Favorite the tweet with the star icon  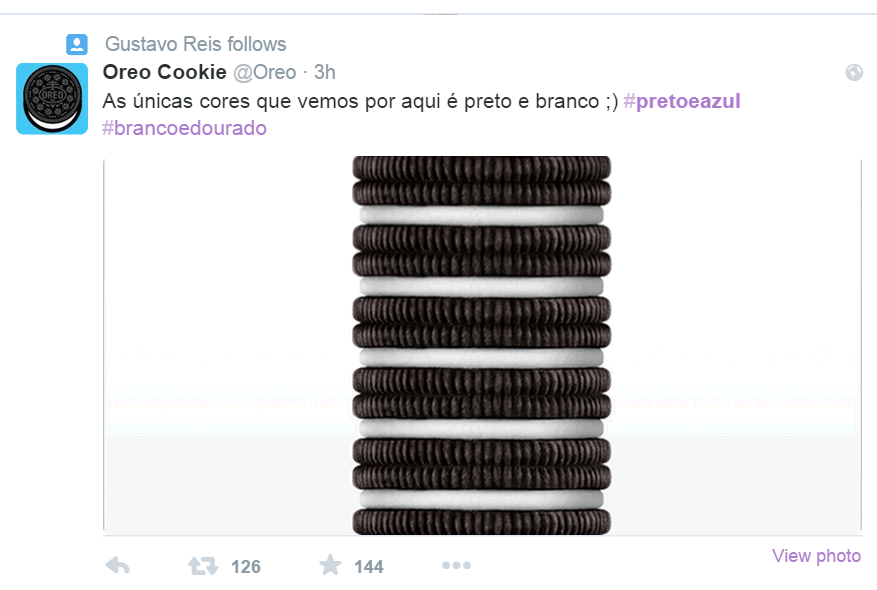point(330,565)
